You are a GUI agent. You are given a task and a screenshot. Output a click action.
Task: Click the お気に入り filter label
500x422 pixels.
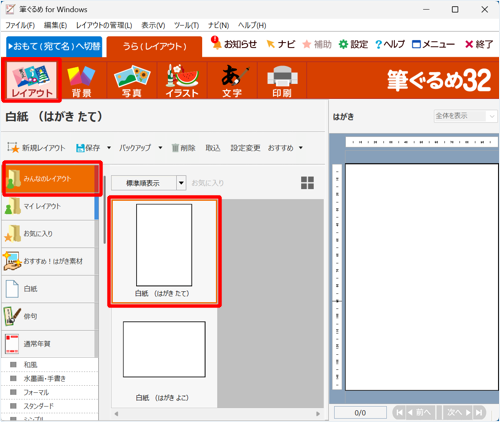[207, 183]
